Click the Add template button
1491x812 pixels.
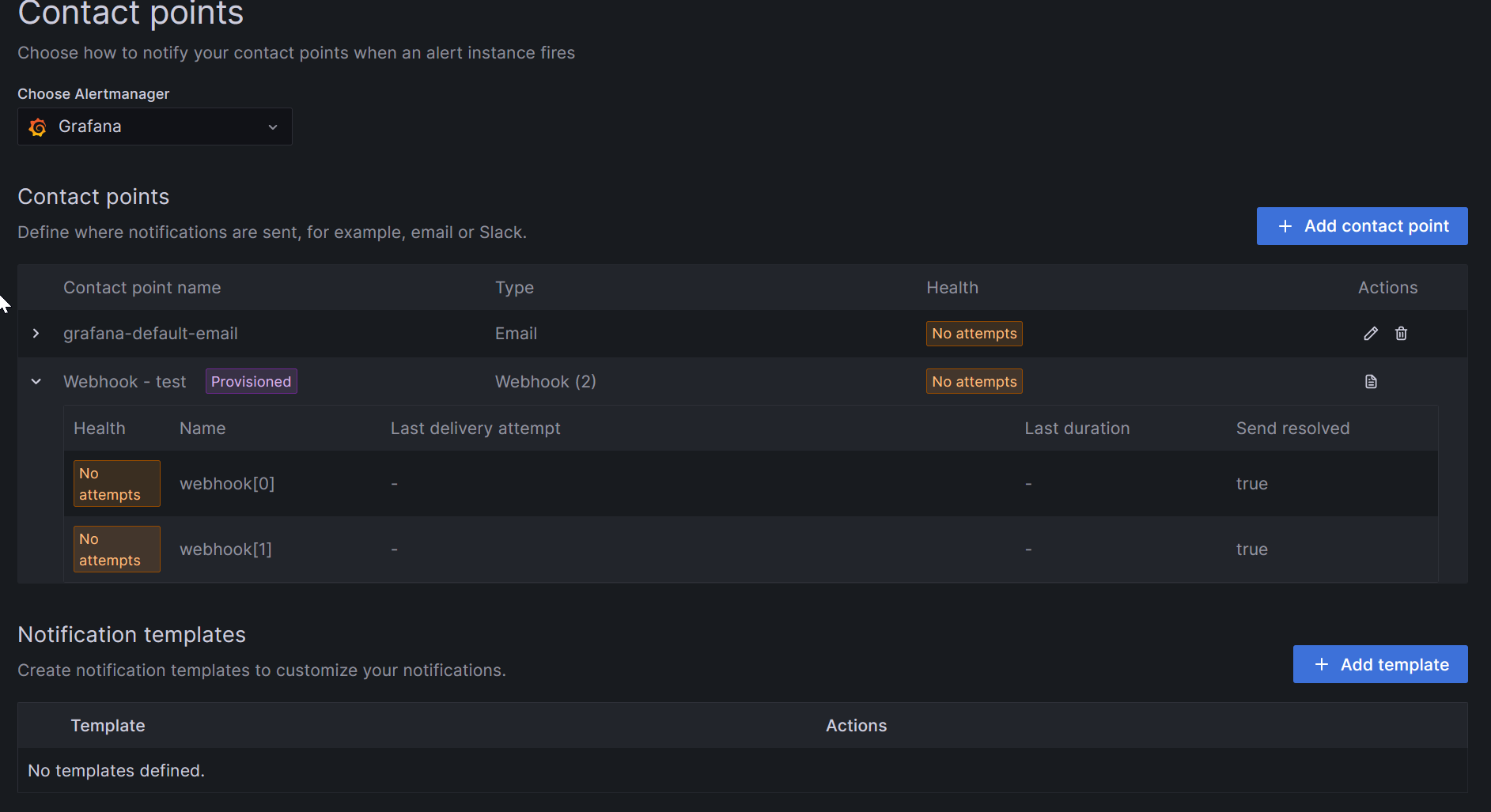click(x=1379, y=664)
